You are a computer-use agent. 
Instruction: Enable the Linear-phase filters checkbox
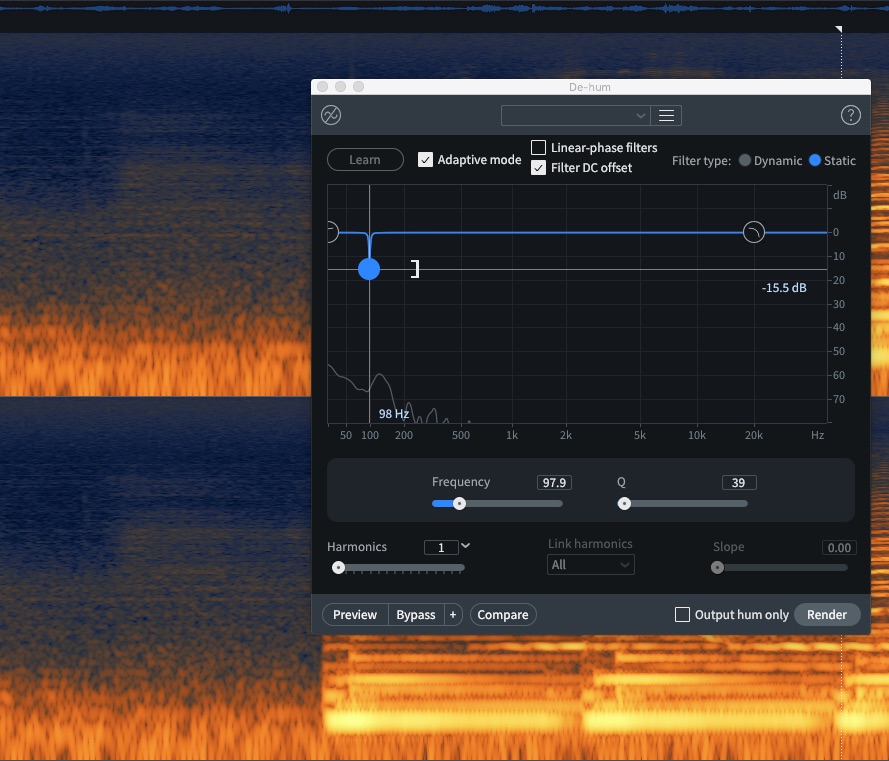click(x=538, y=147)
